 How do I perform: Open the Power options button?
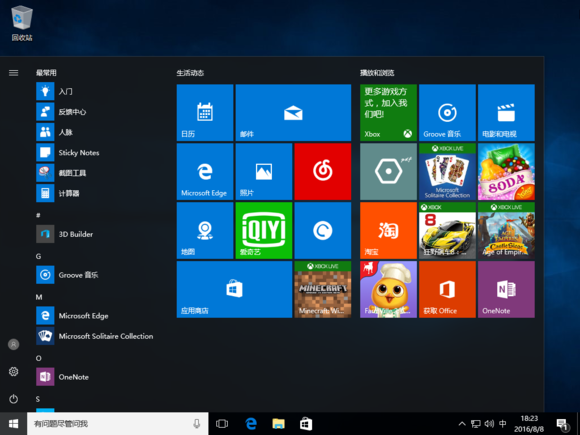click(x=14, y=399)
